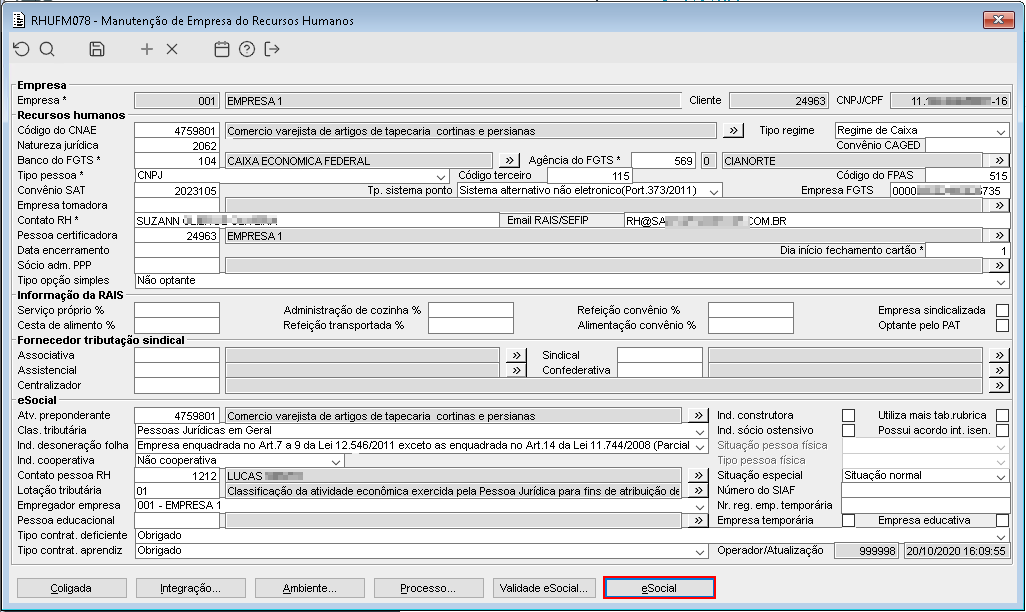
Task: Save the record with floppy icon
Action: (x=97, y=49)
